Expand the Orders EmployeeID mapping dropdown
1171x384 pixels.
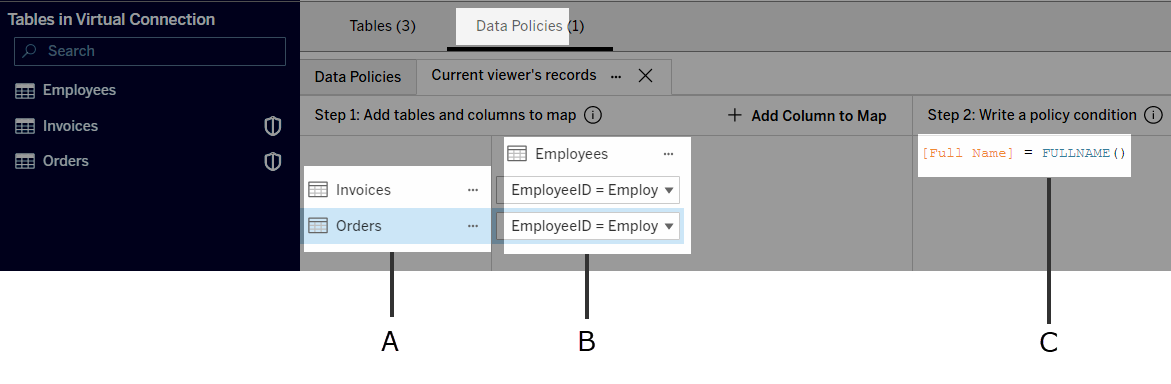(588, 226)
